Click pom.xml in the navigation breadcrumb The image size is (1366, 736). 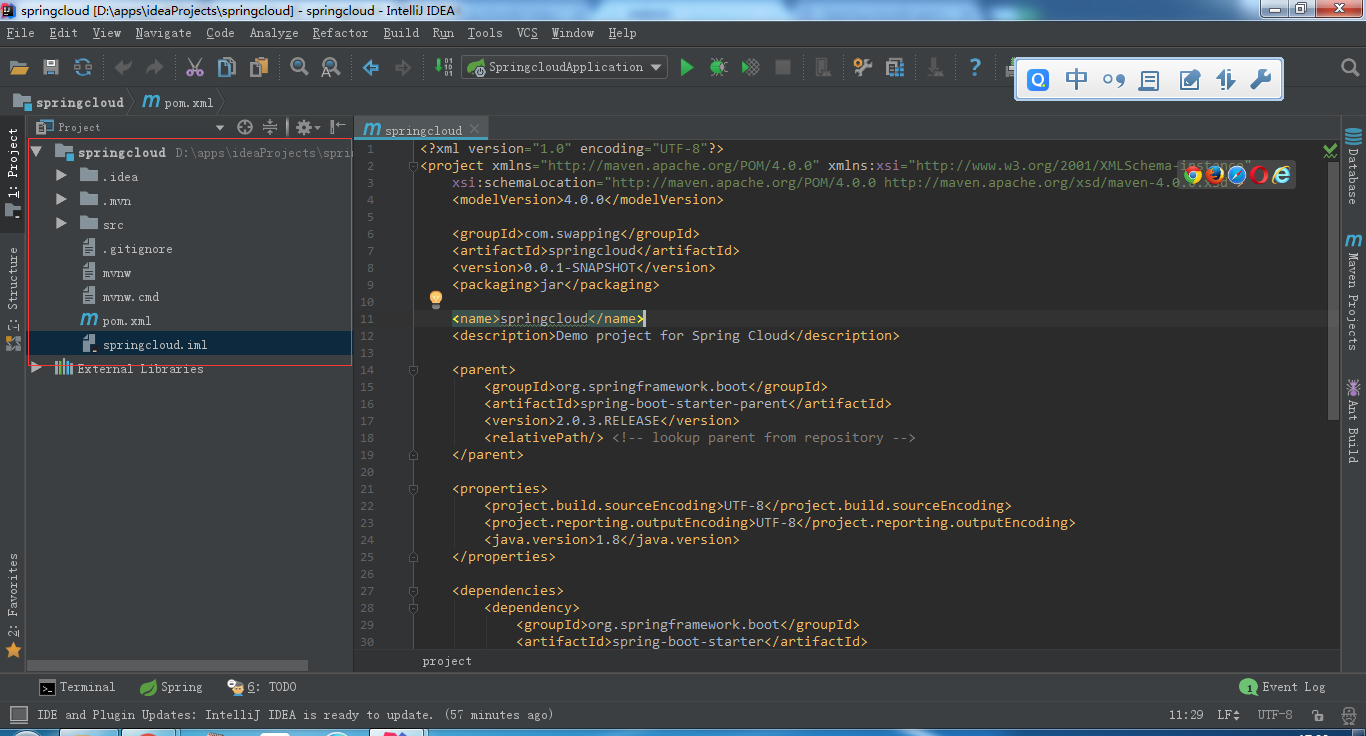178,102
